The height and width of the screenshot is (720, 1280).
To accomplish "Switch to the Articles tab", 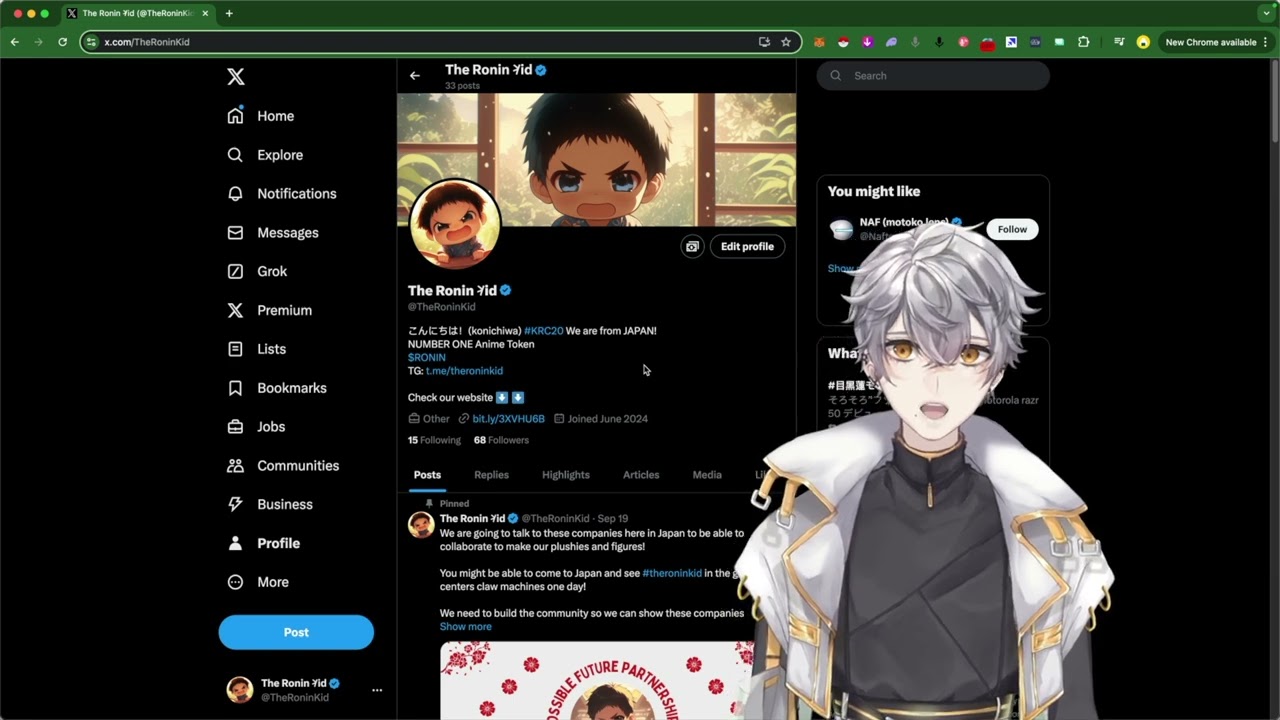I will 641,475.
